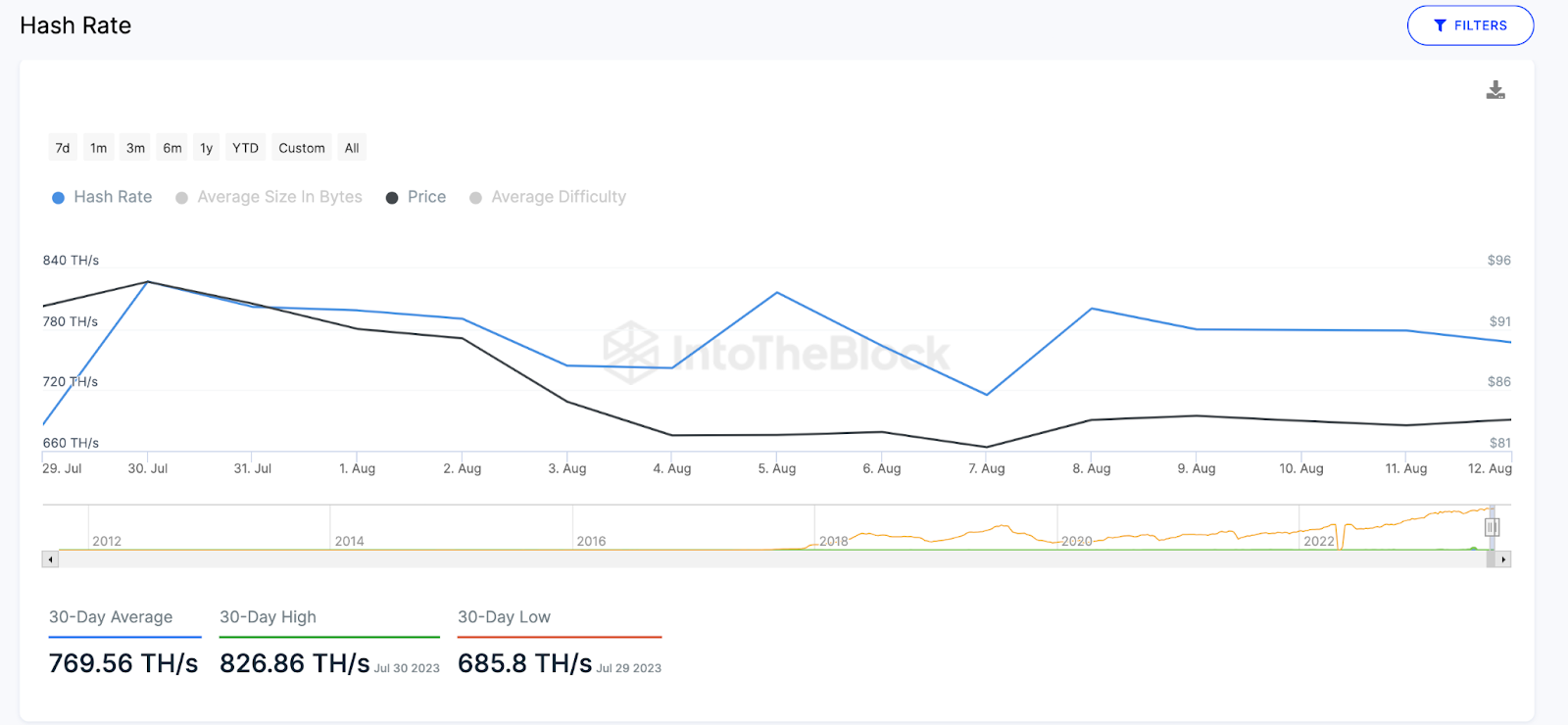Switch to the 1m range

[99, 148]
